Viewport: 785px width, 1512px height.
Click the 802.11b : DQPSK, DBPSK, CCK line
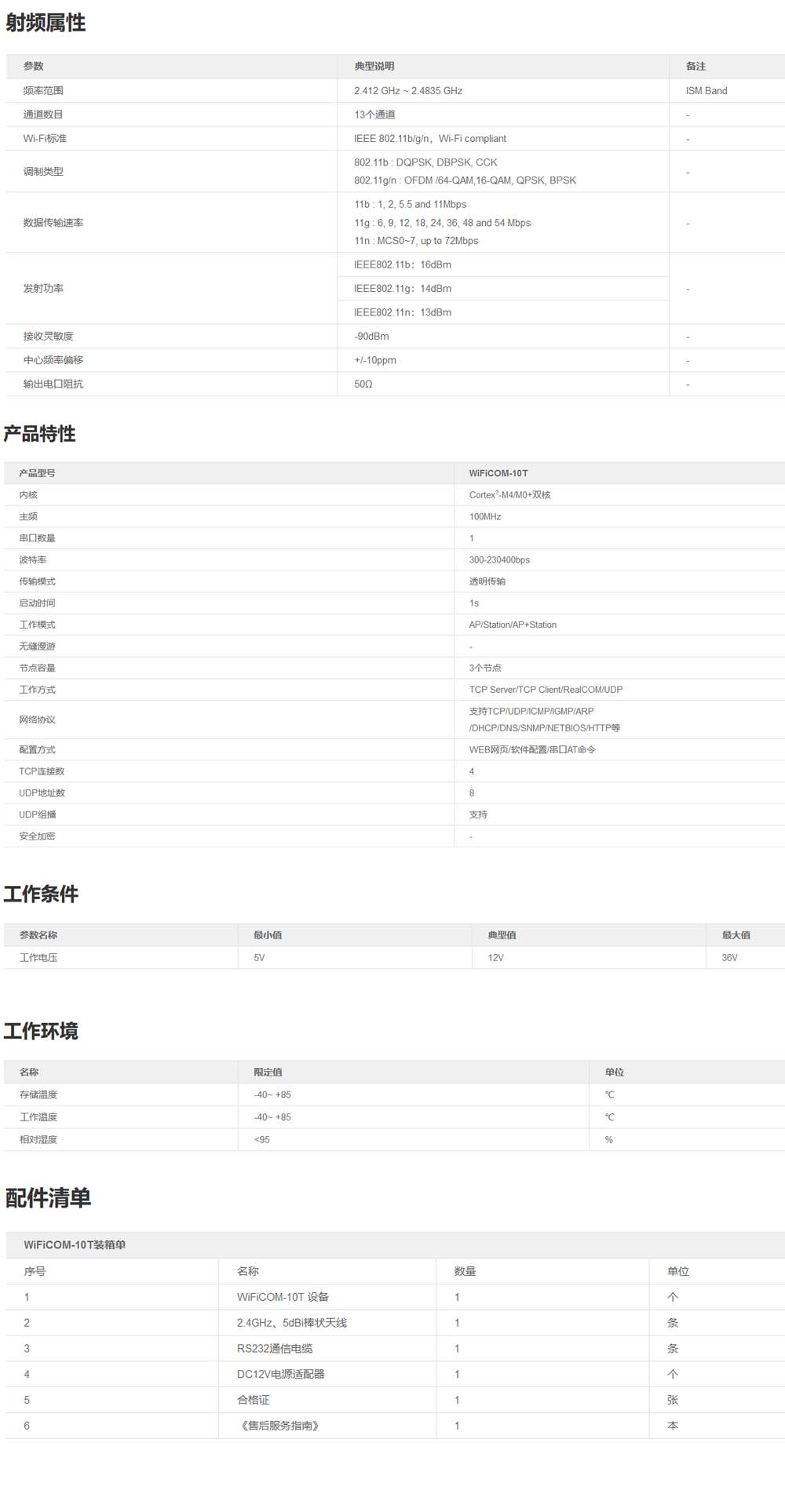[425, 162]
